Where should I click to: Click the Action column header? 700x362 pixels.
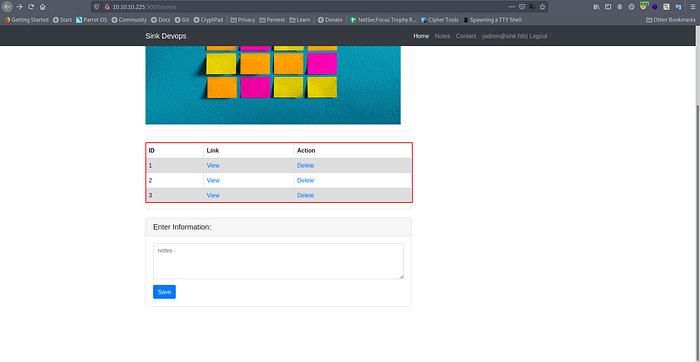pyautogui.click(x=306, y=150)
